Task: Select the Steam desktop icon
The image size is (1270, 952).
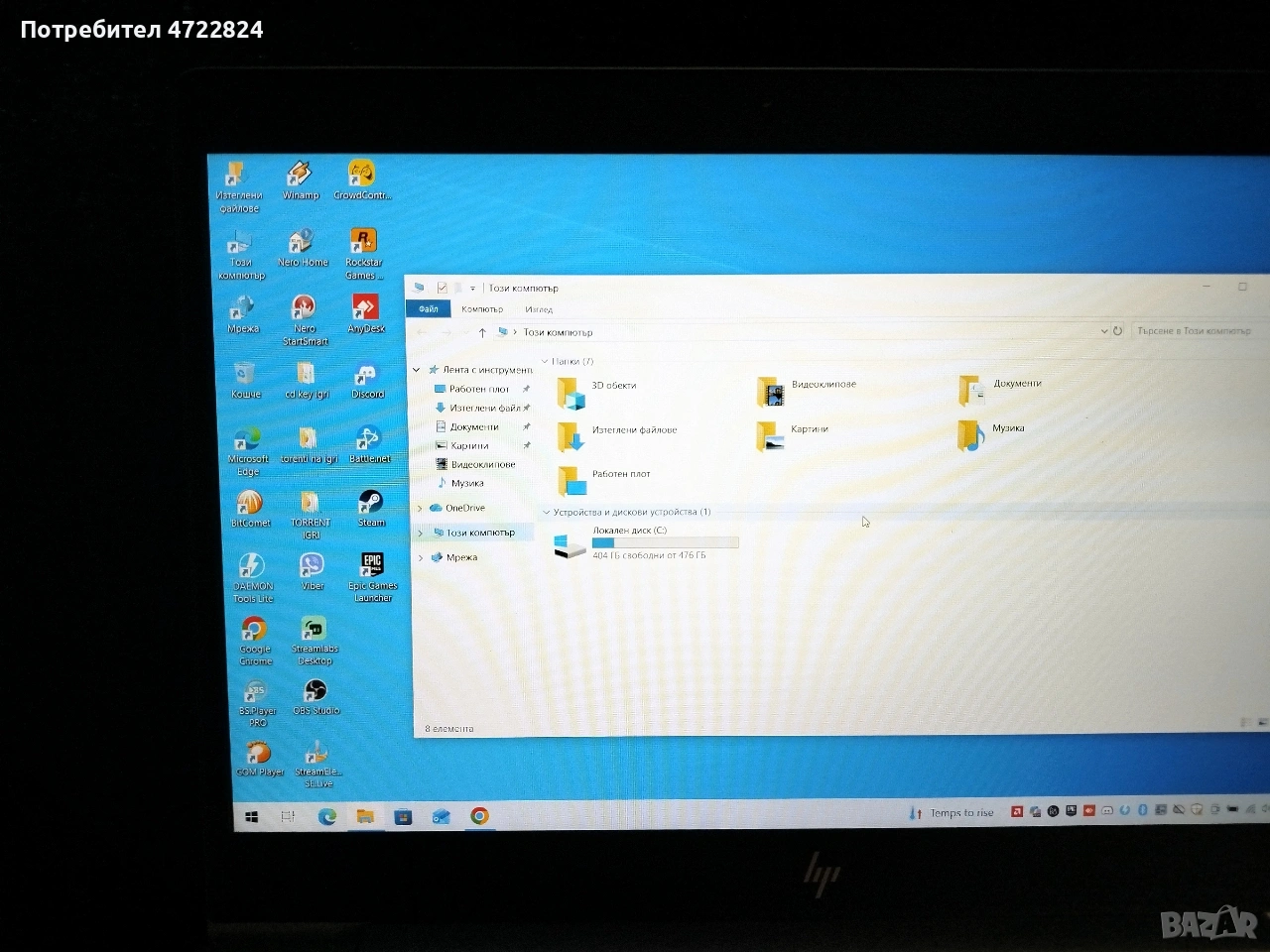Action: point(371,509)
